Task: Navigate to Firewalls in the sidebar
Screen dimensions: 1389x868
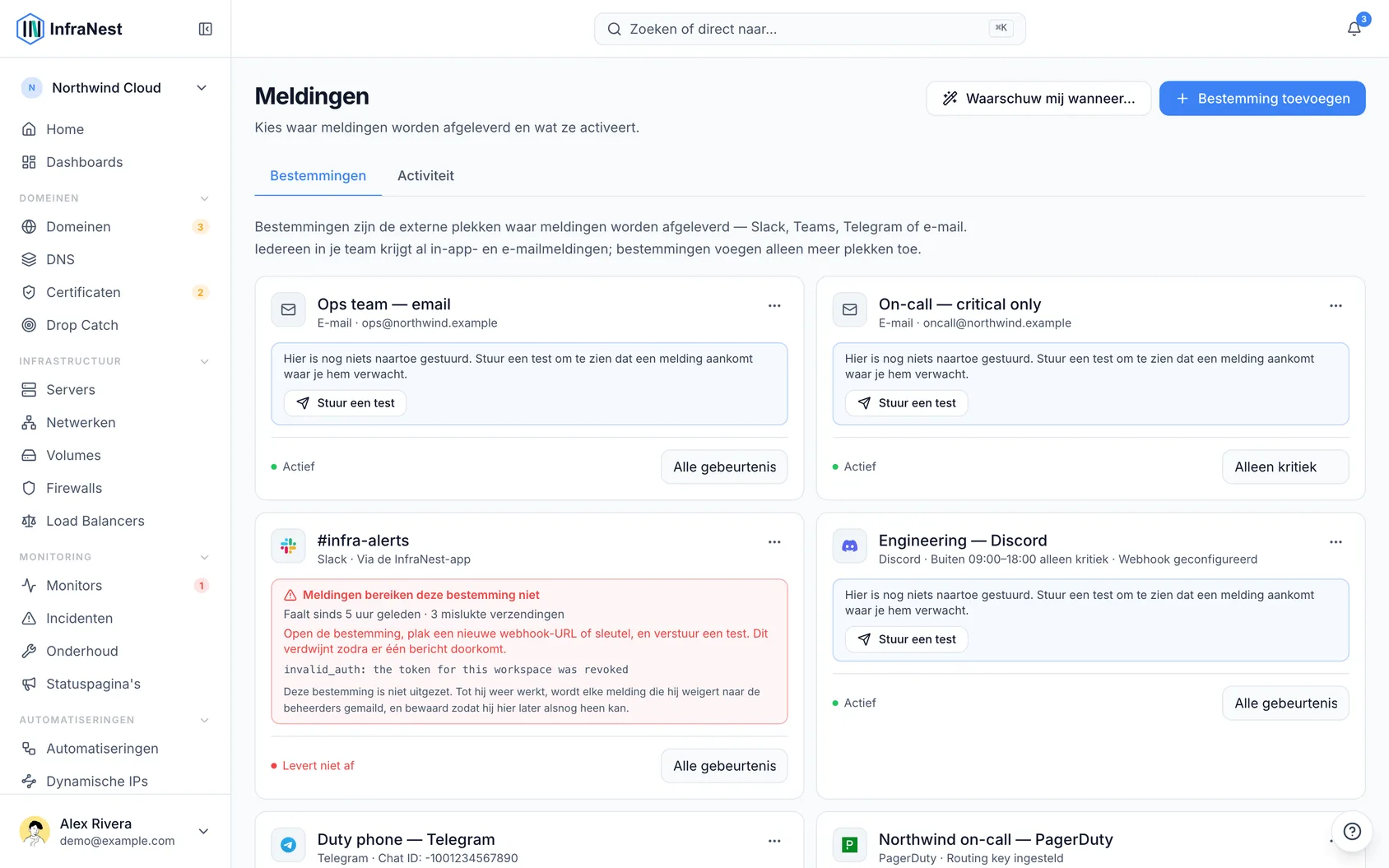Action: click(115, 488)
